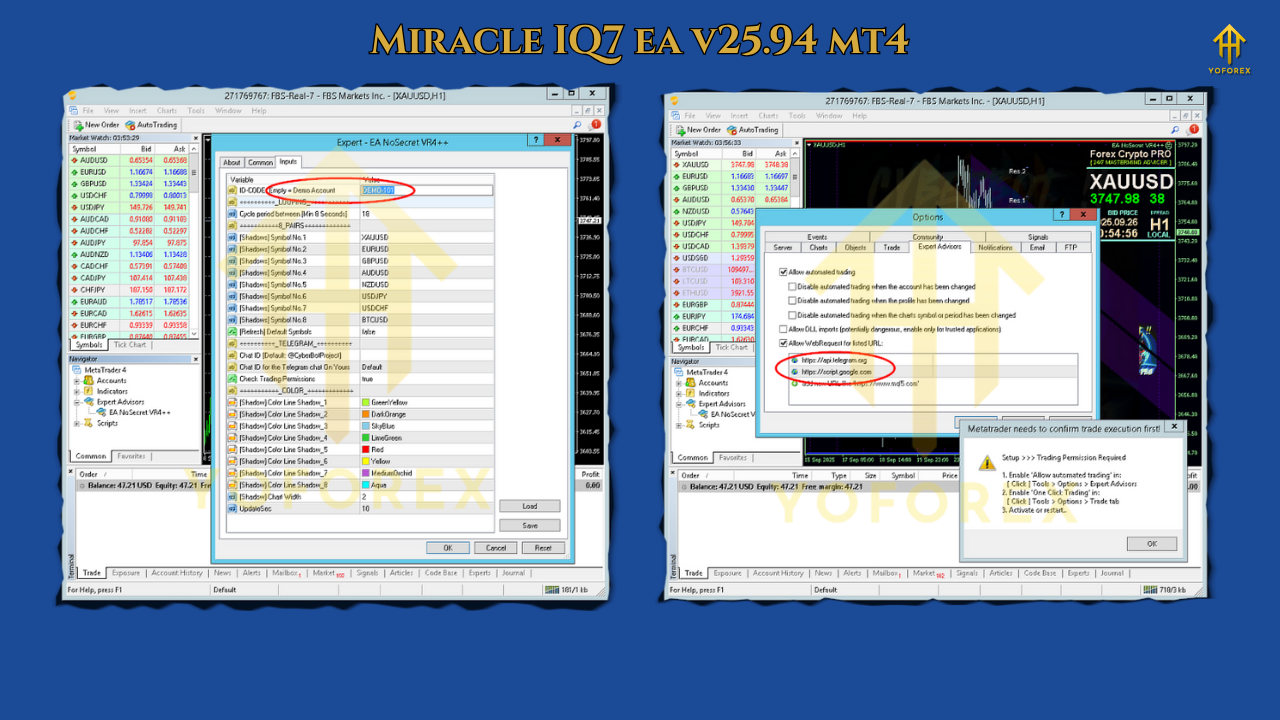
Task: Click search magnifier in left window toolbar
Action: click(577, 125)
